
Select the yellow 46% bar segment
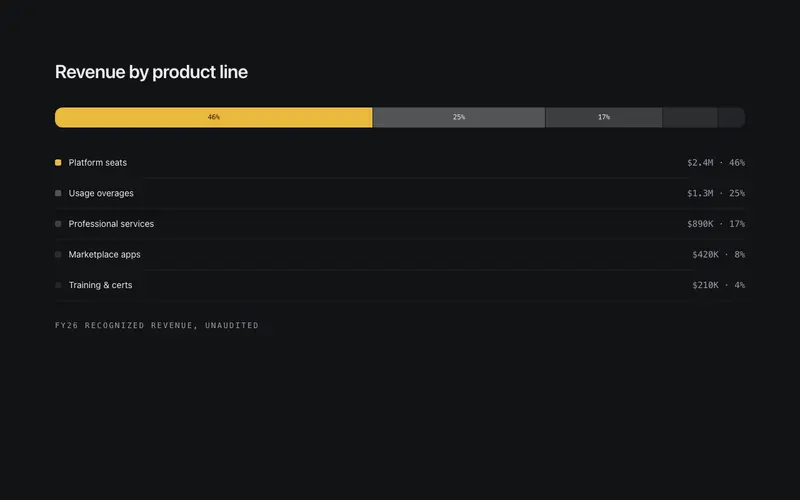(x=214, y=117)
